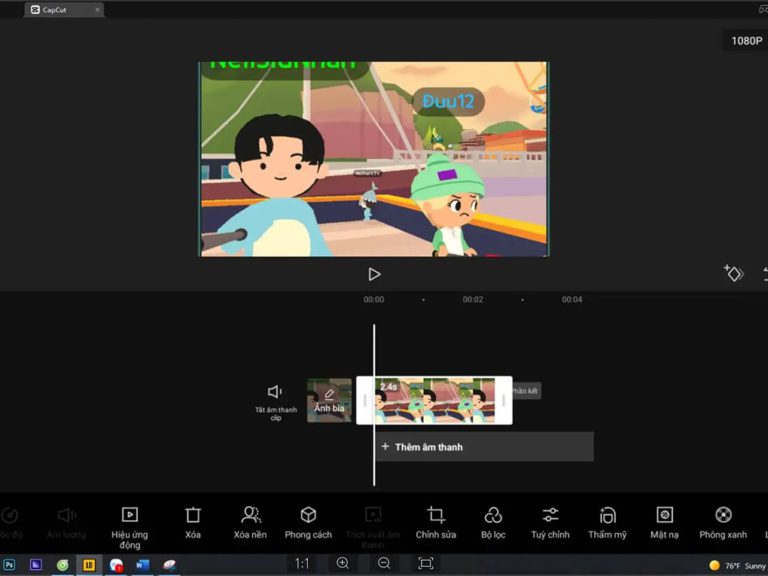
Task: Open Photoshop from the taskbar
Action: (x=11, y=565)
